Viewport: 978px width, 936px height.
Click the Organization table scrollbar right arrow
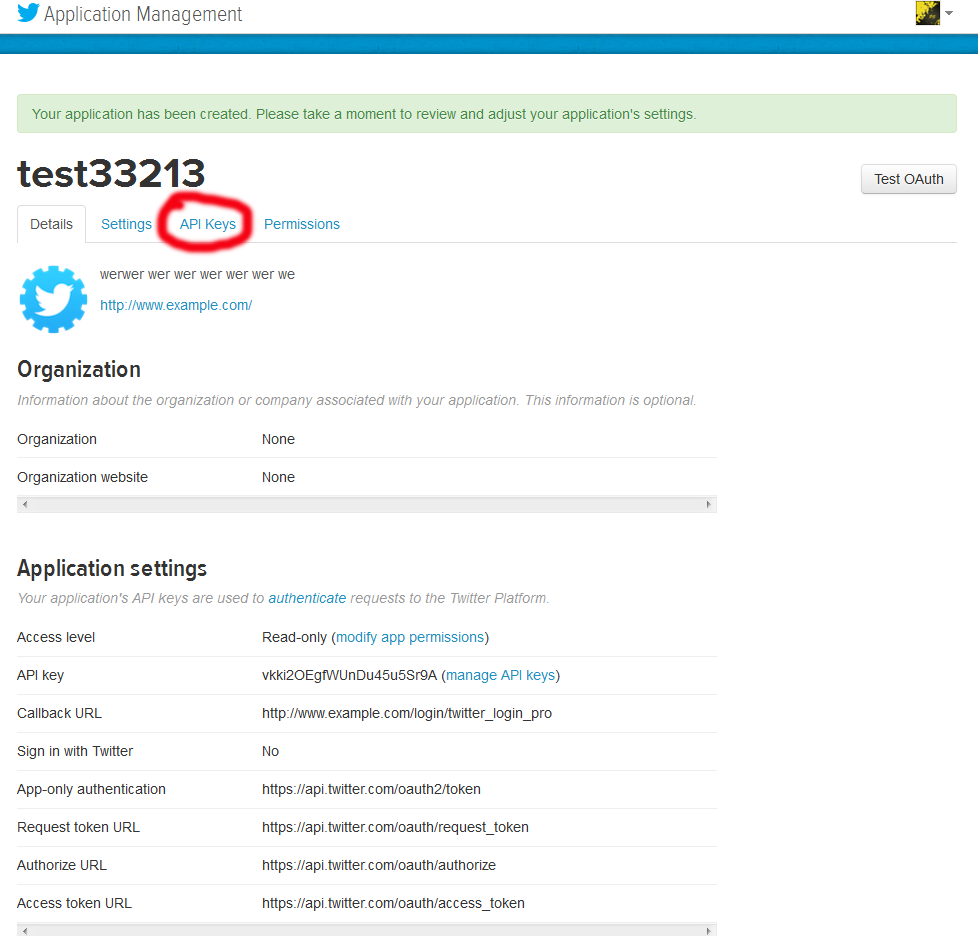[709, 505]
